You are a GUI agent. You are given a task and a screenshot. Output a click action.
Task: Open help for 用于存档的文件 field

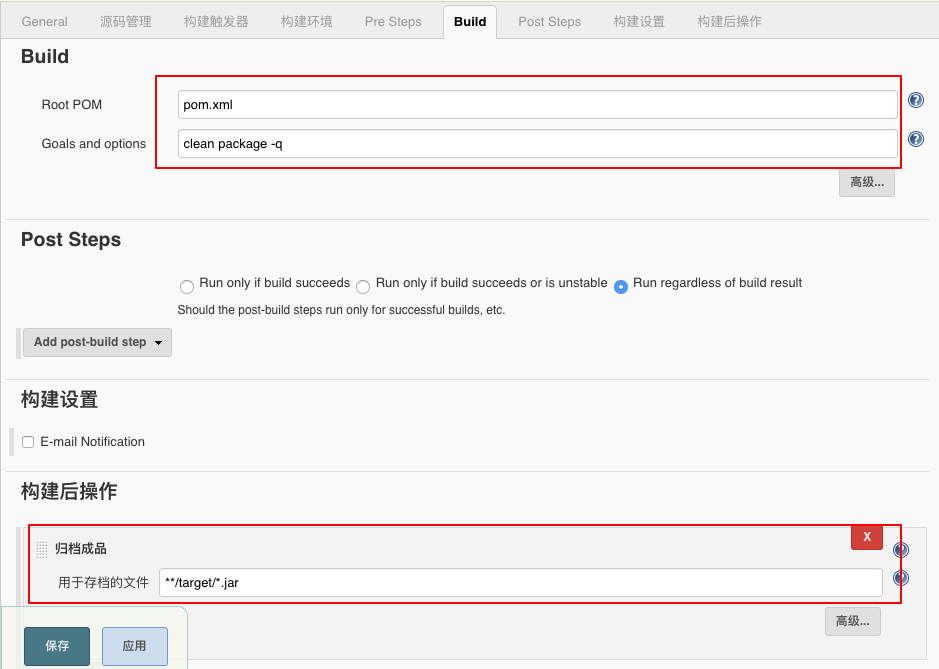pyautogui.click(x=901, y=578)
